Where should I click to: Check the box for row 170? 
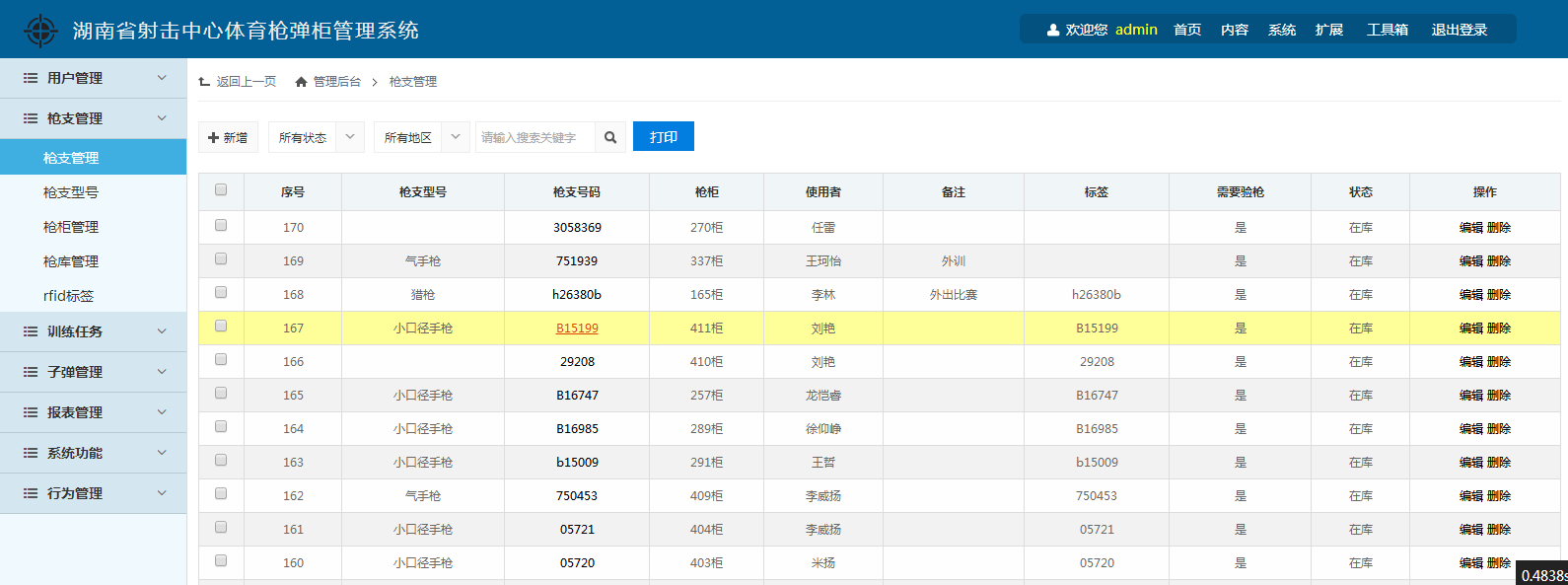tap(221, 226)
